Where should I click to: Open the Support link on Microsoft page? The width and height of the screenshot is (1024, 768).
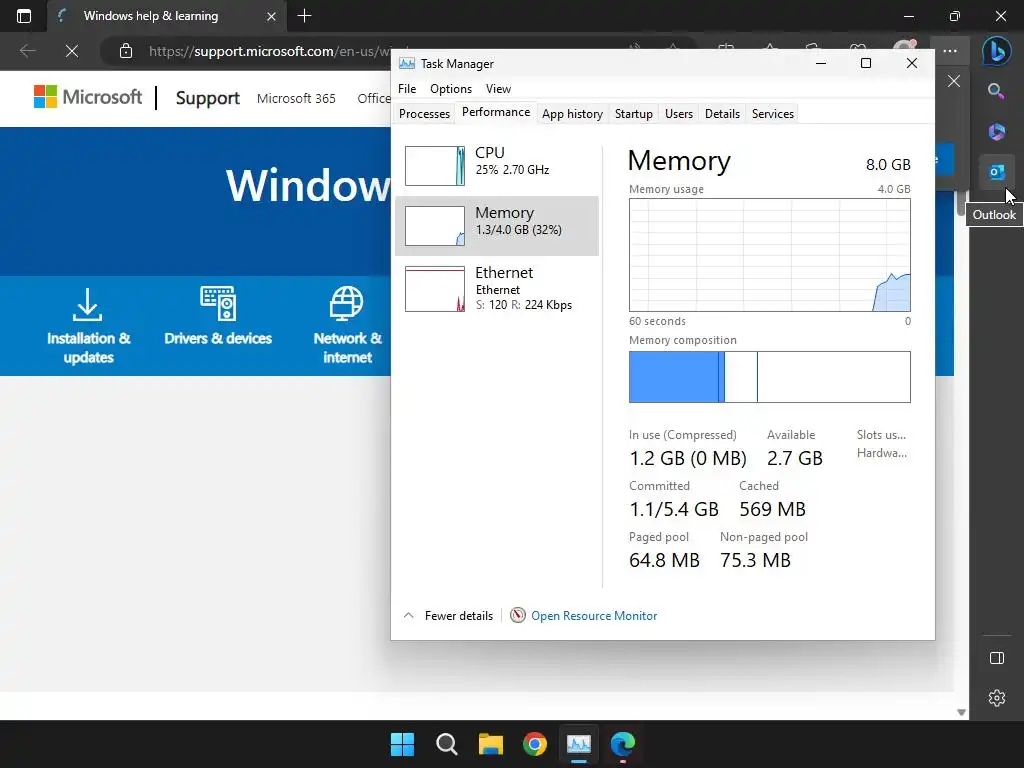pos(208,98)
